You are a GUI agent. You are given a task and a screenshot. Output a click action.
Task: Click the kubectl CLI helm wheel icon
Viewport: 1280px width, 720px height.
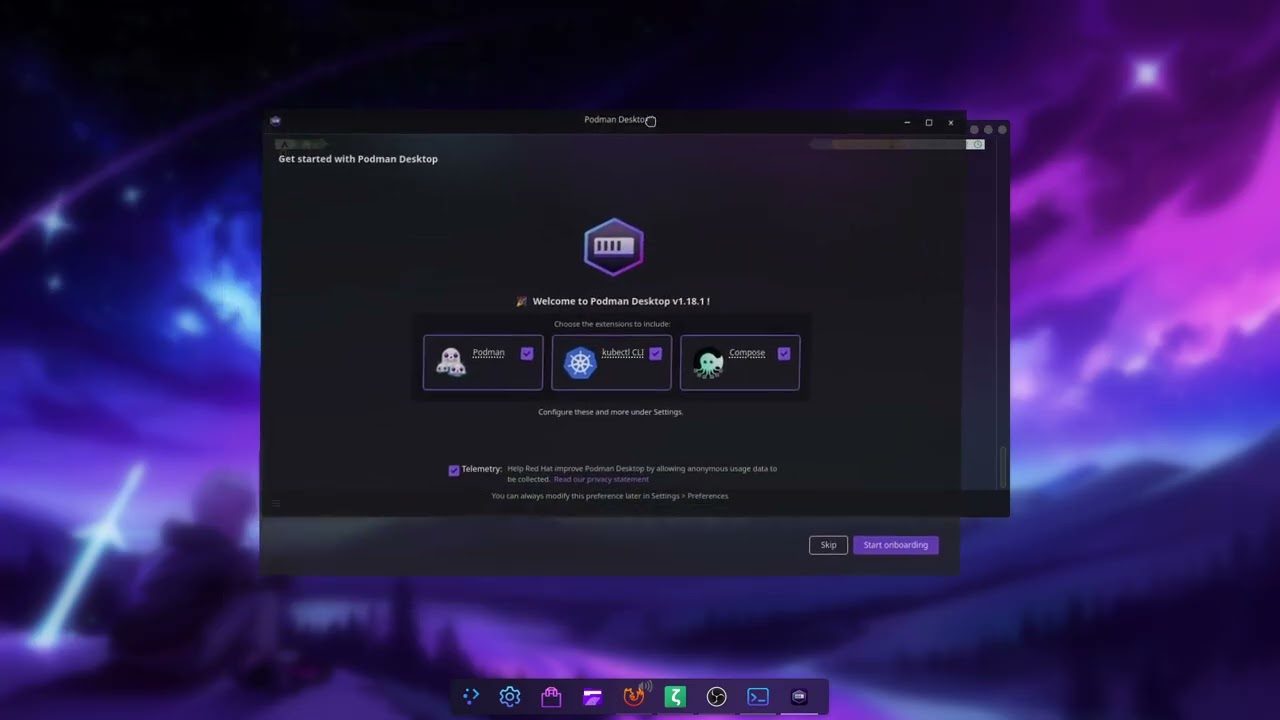pyautogui.click(x=580, y=362)
